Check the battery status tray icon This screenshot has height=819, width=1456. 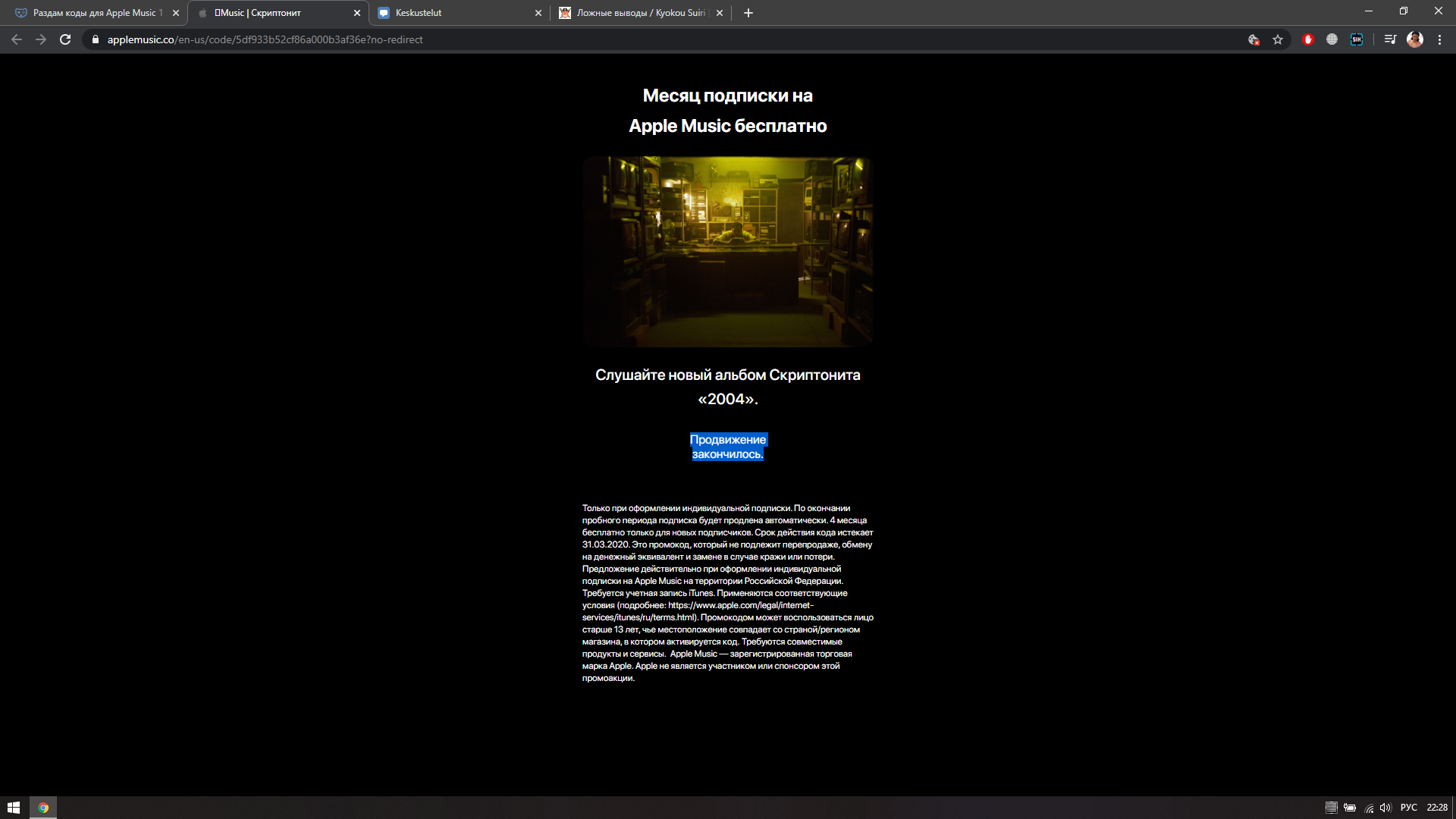click(1350, 808)
